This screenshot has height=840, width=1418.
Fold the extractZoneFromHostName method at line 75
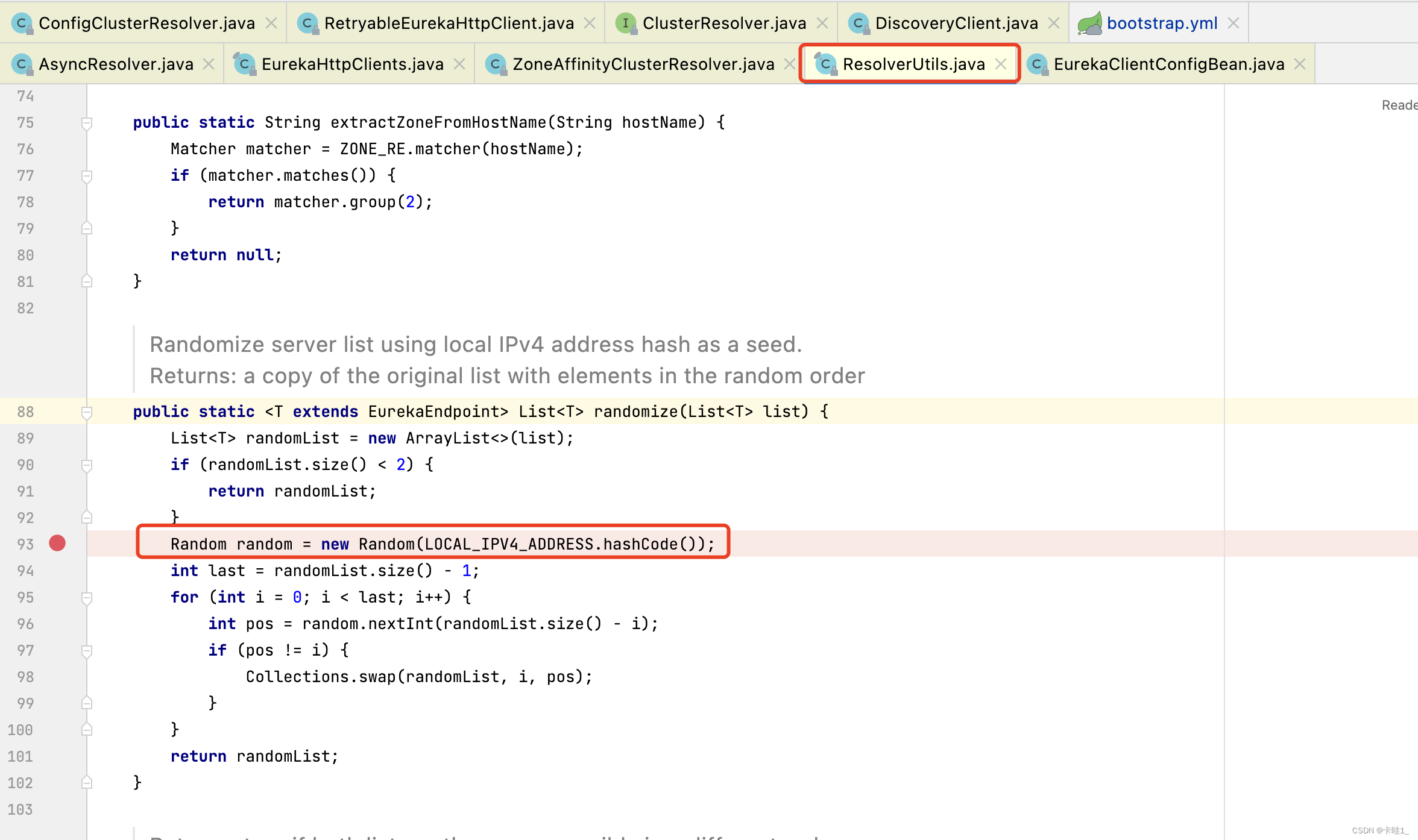point(87,123)
